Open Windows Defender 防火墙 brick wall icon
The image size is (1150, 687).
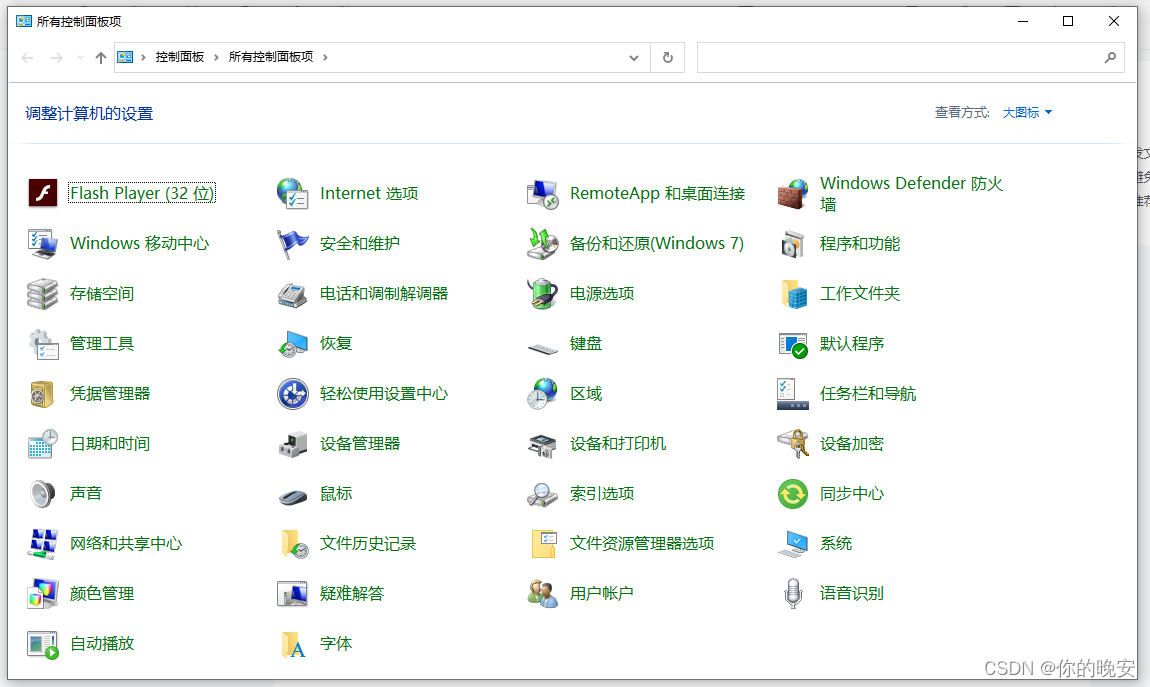pyautogui.click(x=793, y=194)
